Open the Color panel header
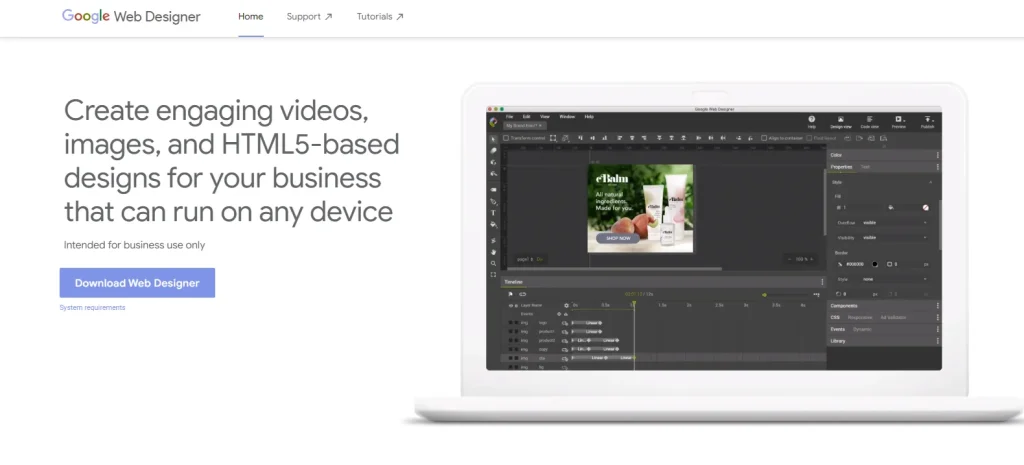 (x=884, y=155)
